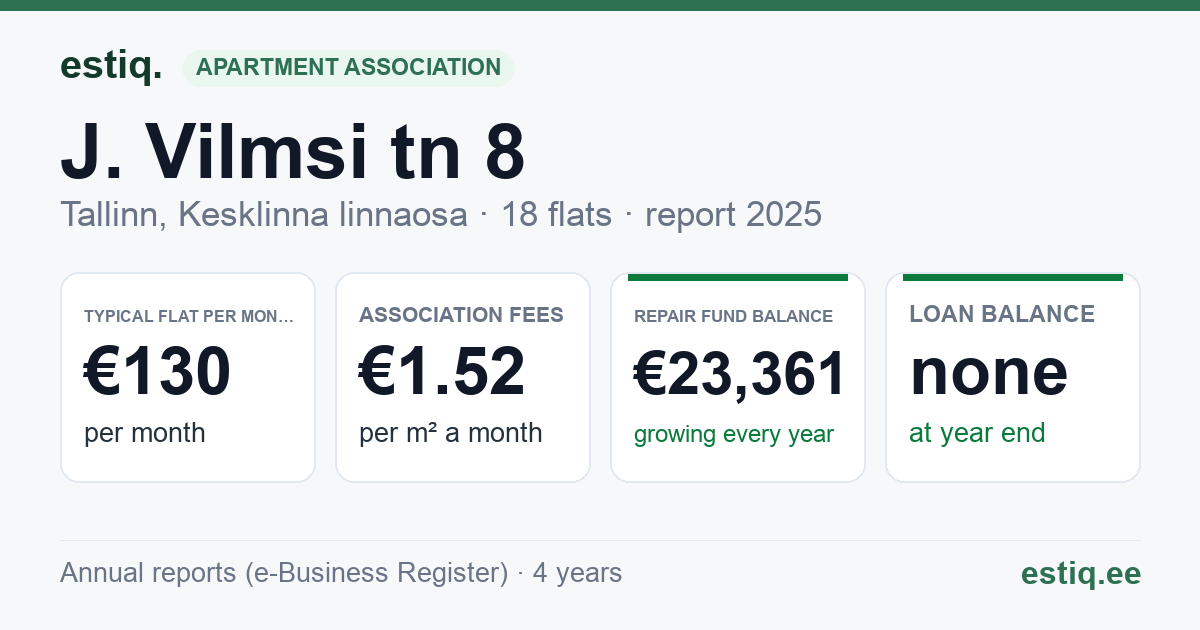Open the Association Fees card
The width and height of the screenshot is (1200, 630).
(463, 378)
